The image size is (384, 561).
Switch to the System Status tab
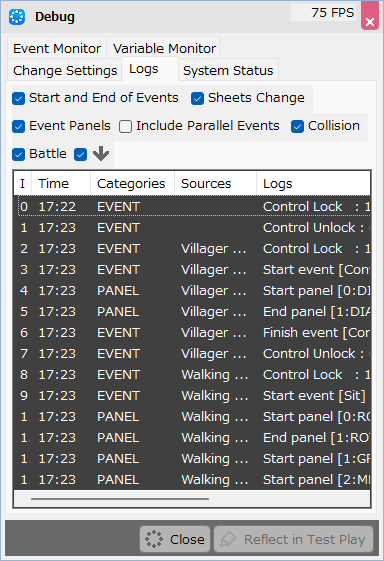pos(228,70)
